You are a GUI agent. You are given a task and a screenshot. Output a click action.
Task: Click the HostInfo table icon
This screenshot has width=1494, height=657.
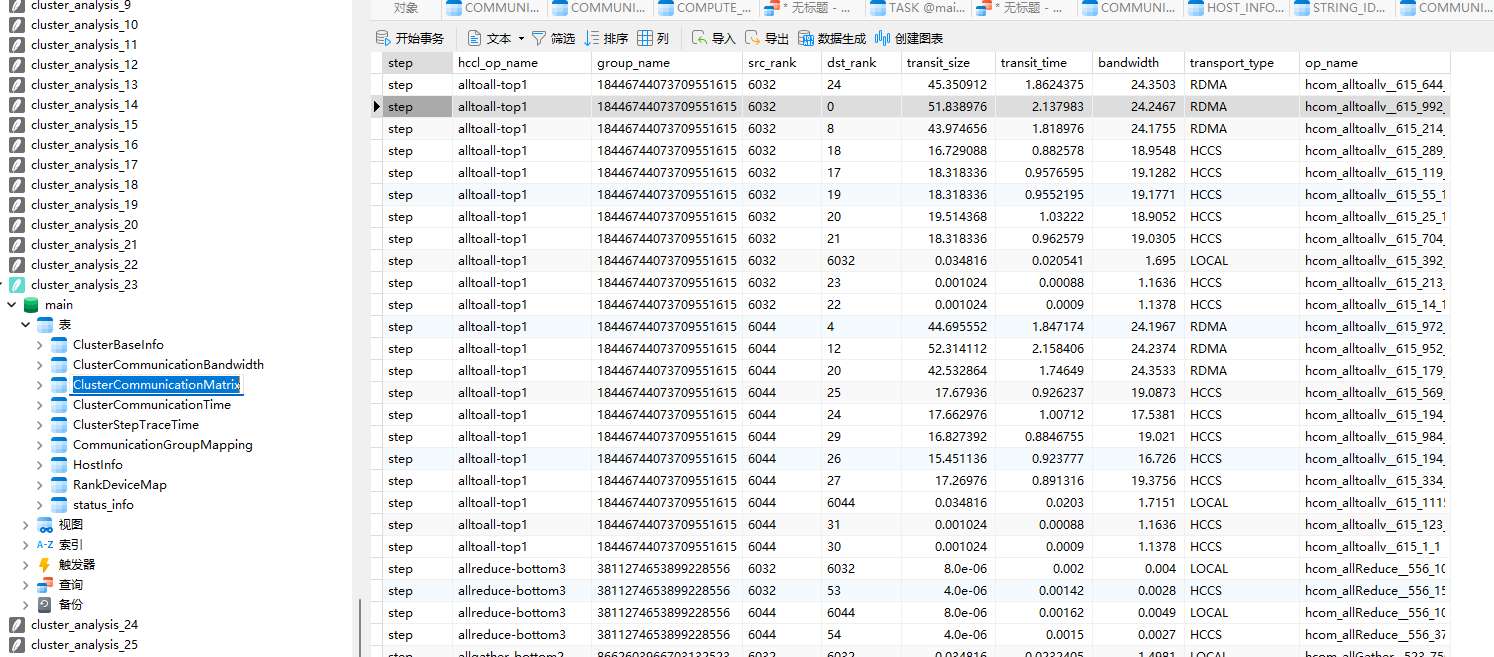pos(59,465)
